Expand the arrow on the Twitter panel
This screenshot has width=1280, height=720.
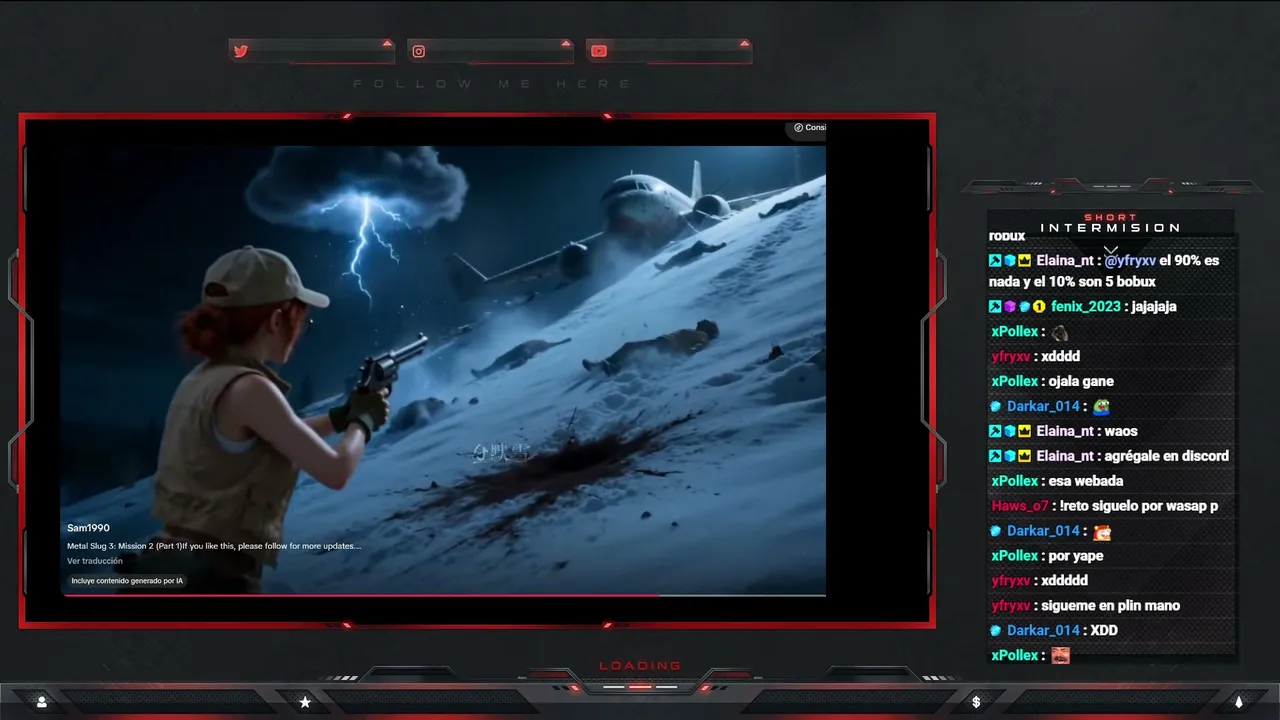click(387, 43)
